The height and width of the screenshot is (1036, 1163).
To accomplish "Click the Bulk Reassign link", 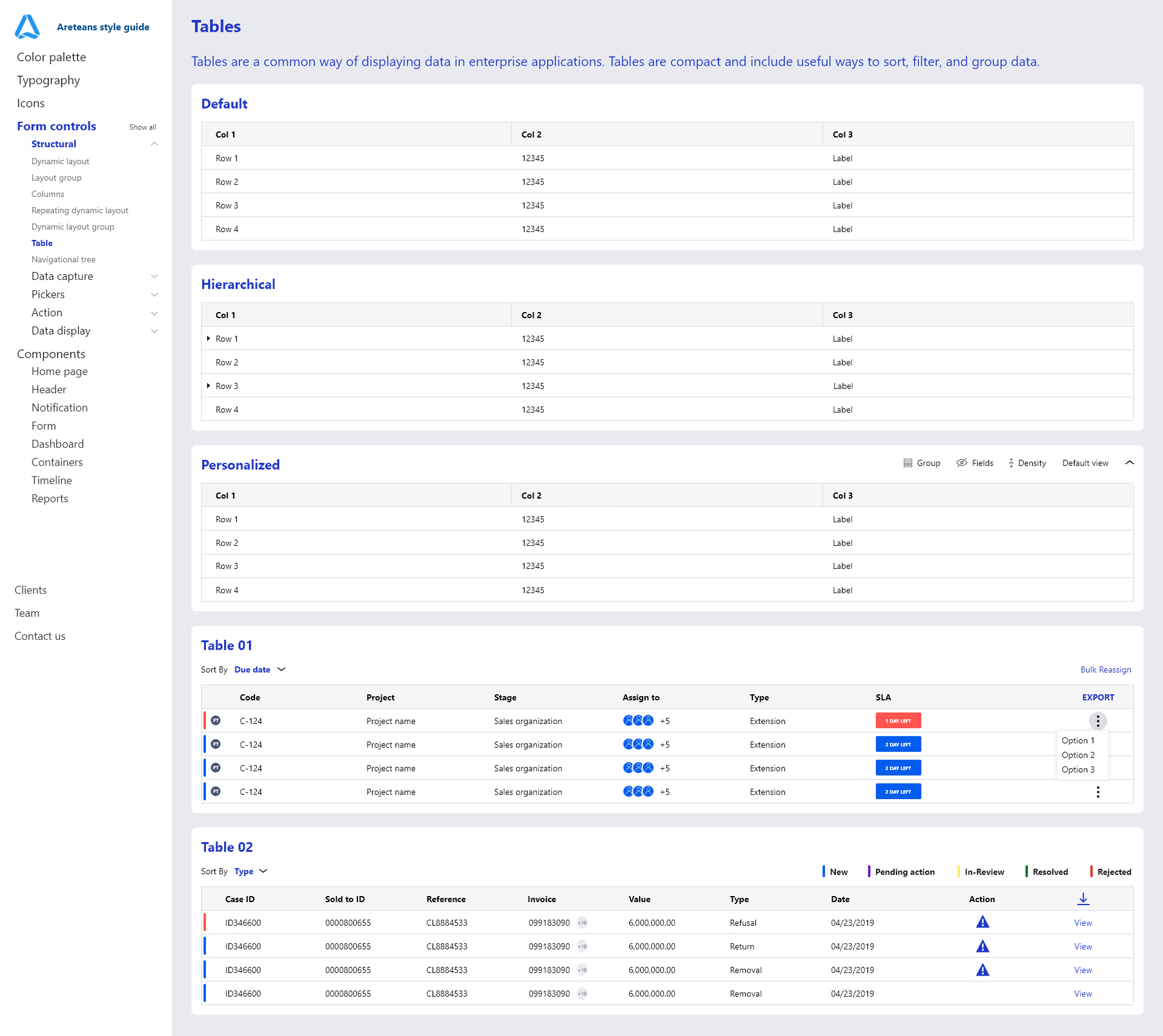I will click(x=1105, y=669).
